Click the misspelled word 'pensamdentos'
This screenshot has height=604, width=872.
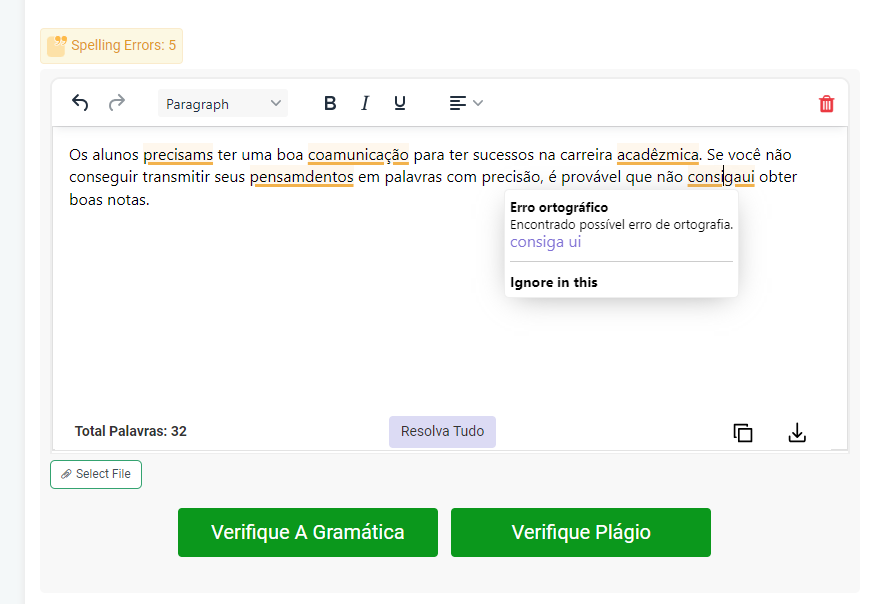(301, 177)
